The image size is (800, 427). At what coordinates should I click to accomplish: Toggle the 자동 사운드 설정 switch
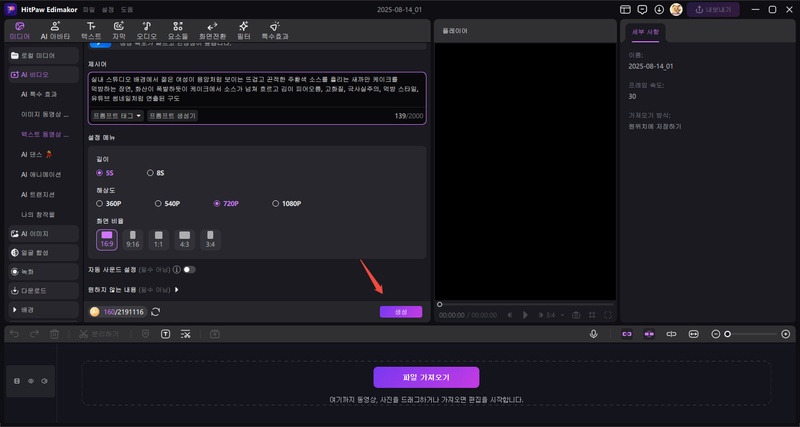[189, 269]
